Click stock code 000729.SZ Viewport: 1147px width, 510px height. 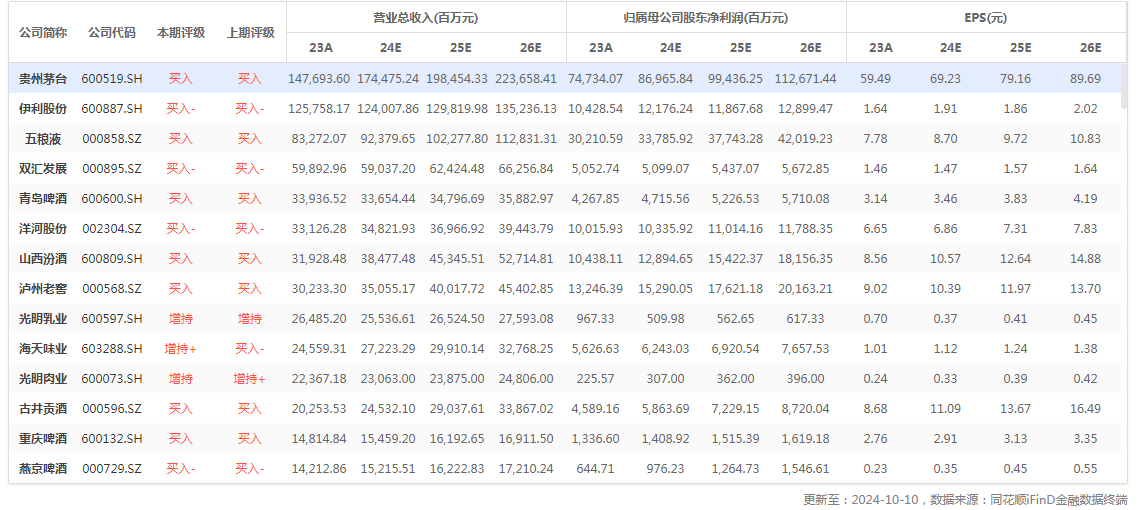(111, 468)
